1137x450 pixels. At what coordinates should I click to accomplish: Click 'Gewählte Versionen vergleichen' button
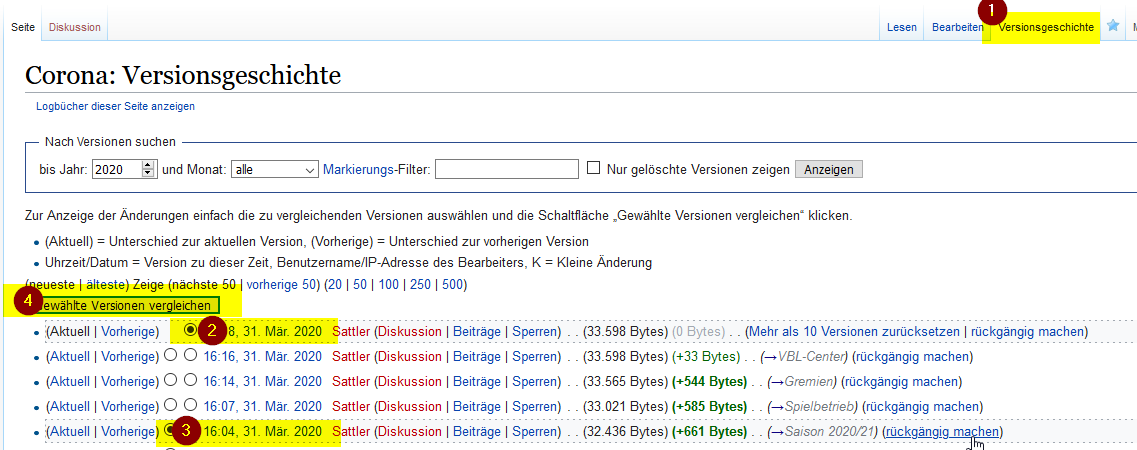pos(126,305)
